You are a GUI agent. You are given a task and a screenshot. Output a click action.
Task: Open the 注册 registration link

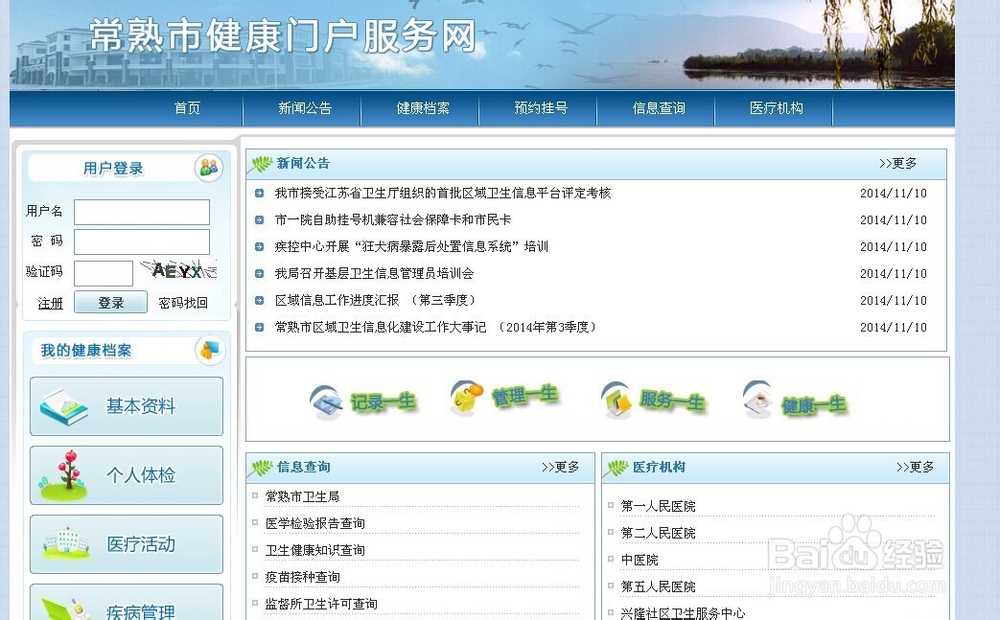tap(48, 302)
